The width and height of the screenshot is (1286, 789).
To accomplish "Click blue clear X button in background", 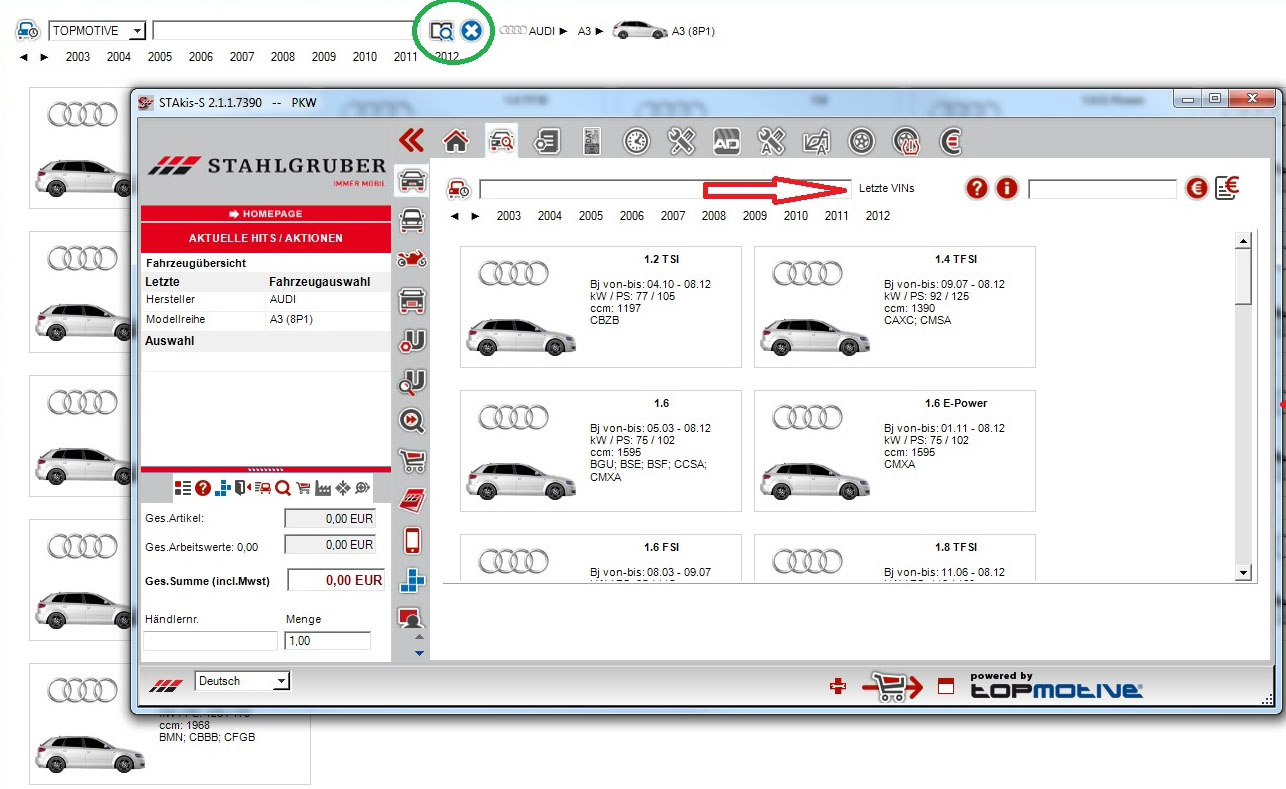I will (x=471, y=31).
